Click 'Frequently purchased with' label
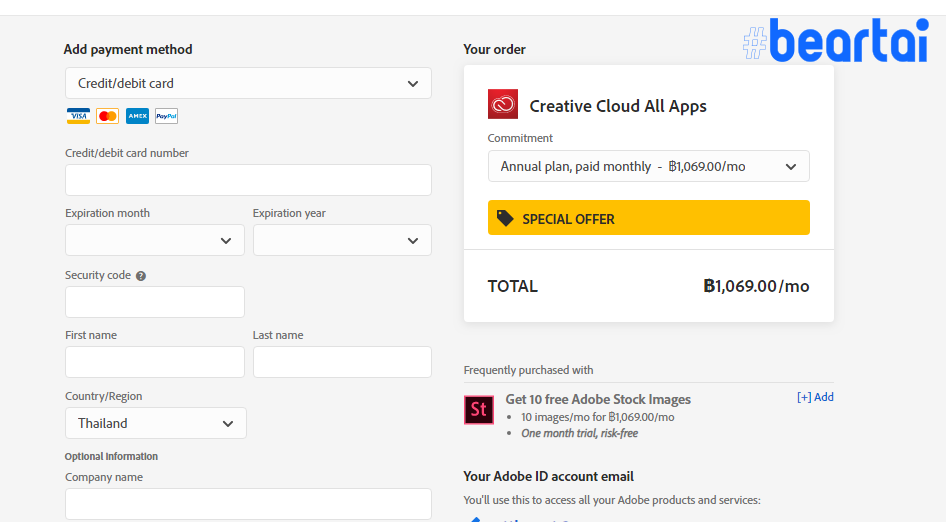946x522 pixels. point(528,370)
